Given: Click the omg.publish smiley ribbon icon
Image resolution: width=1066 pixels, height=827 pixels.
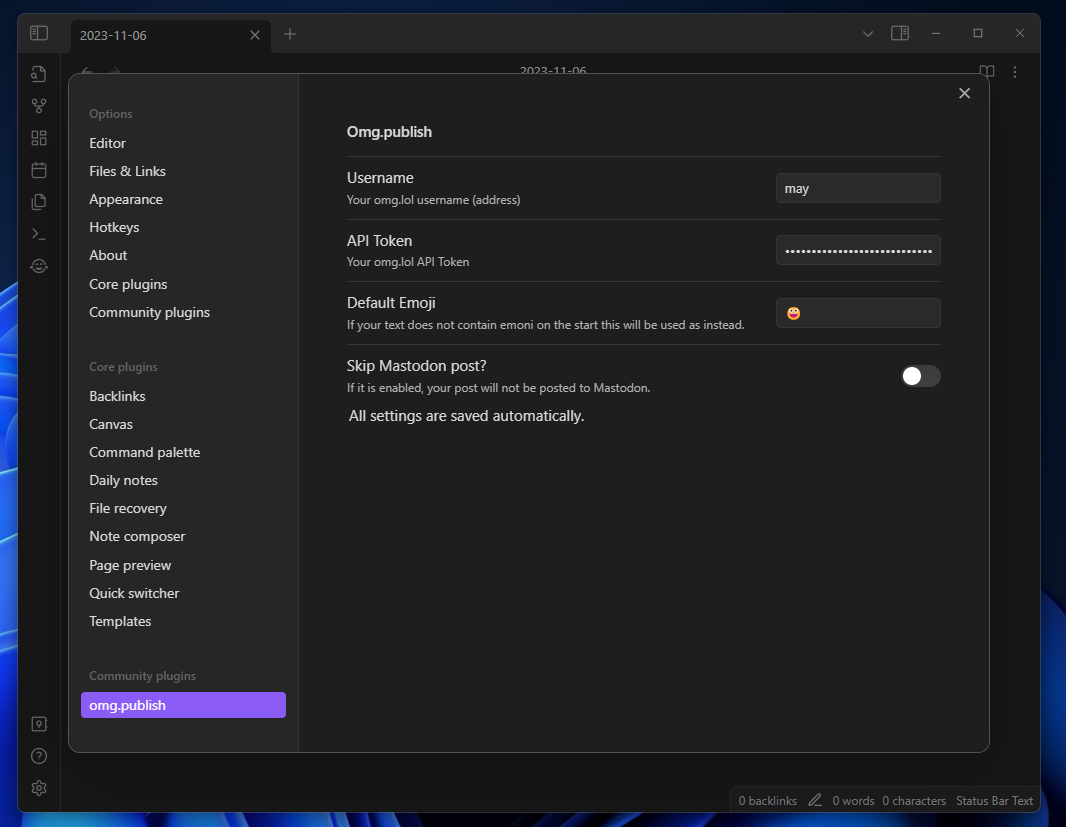Looking at the screenshot, I should click(39, 266).
